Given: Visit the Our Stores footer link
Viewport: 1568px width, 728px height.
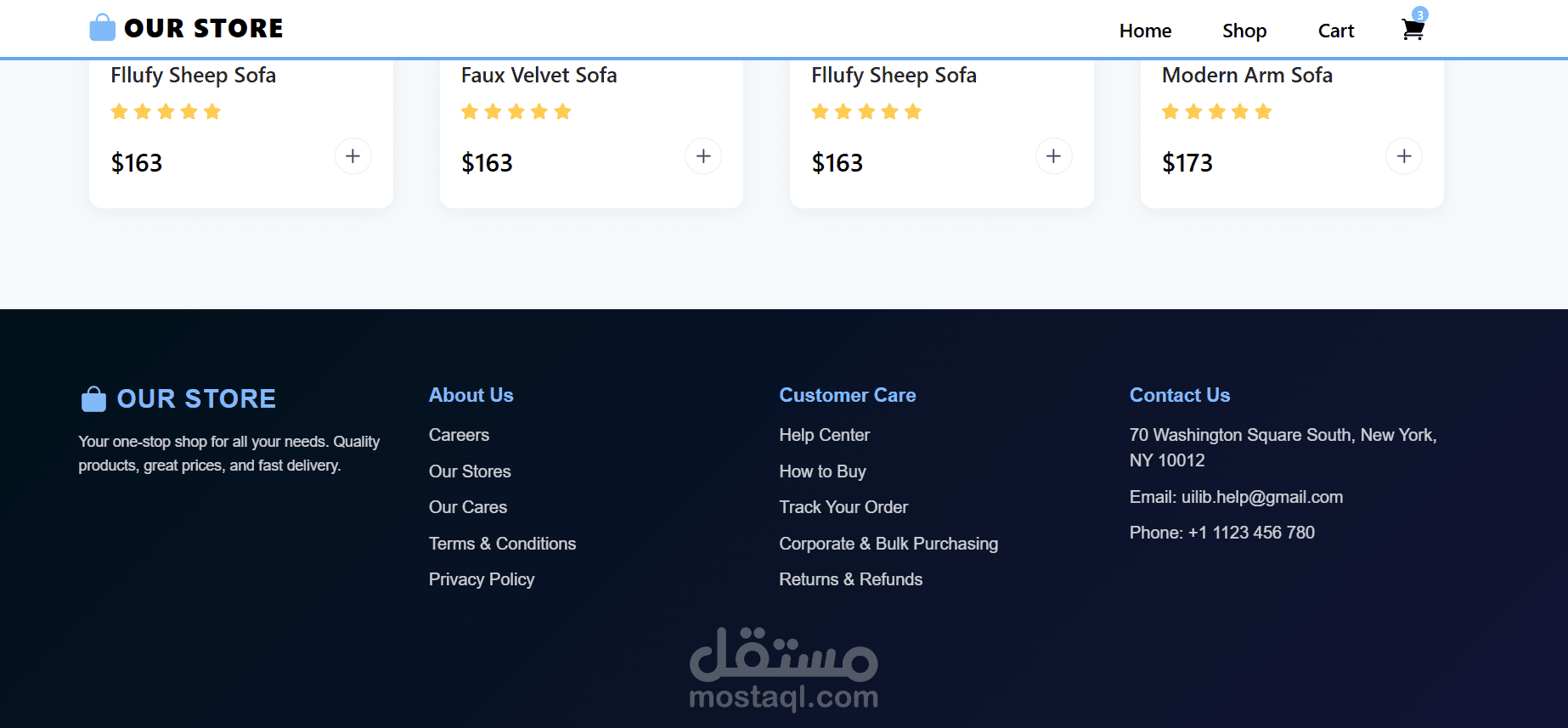Looking at the screenshot, I should [470, 471].
